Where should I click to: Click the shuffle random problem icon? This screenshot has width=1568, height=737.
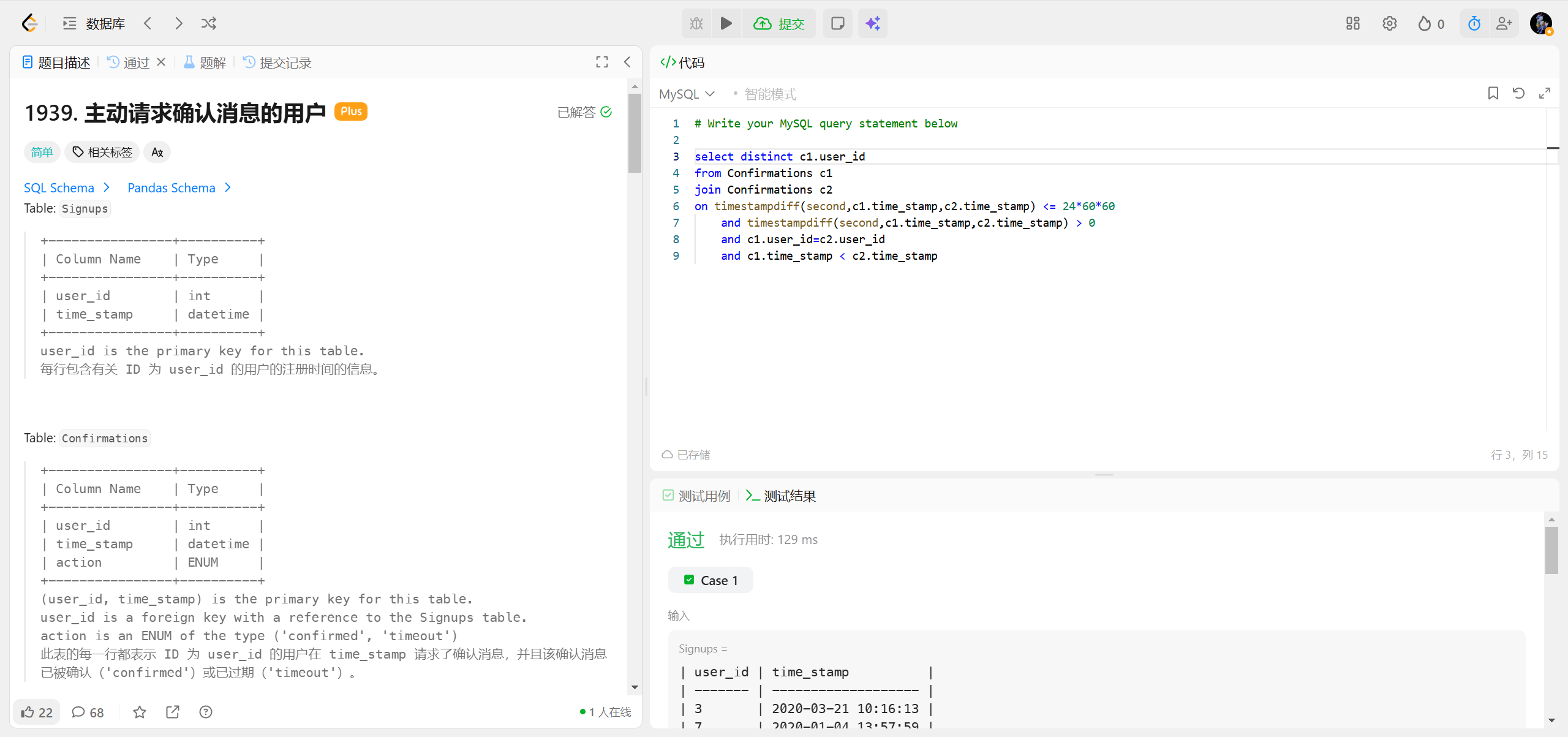point(208,23)
